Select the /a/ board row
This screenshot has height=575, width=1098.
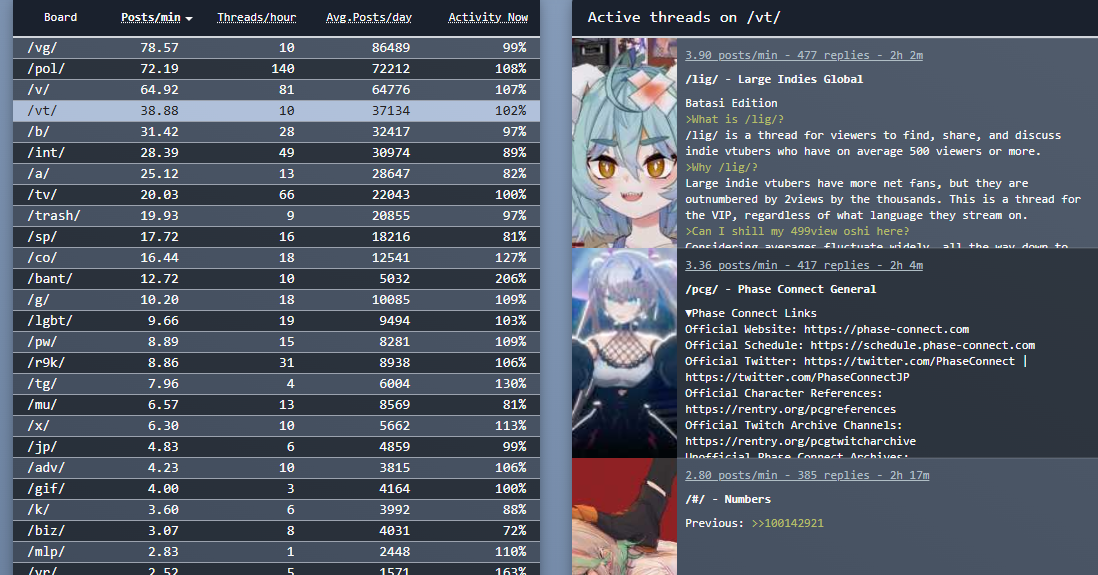point(277,174)
